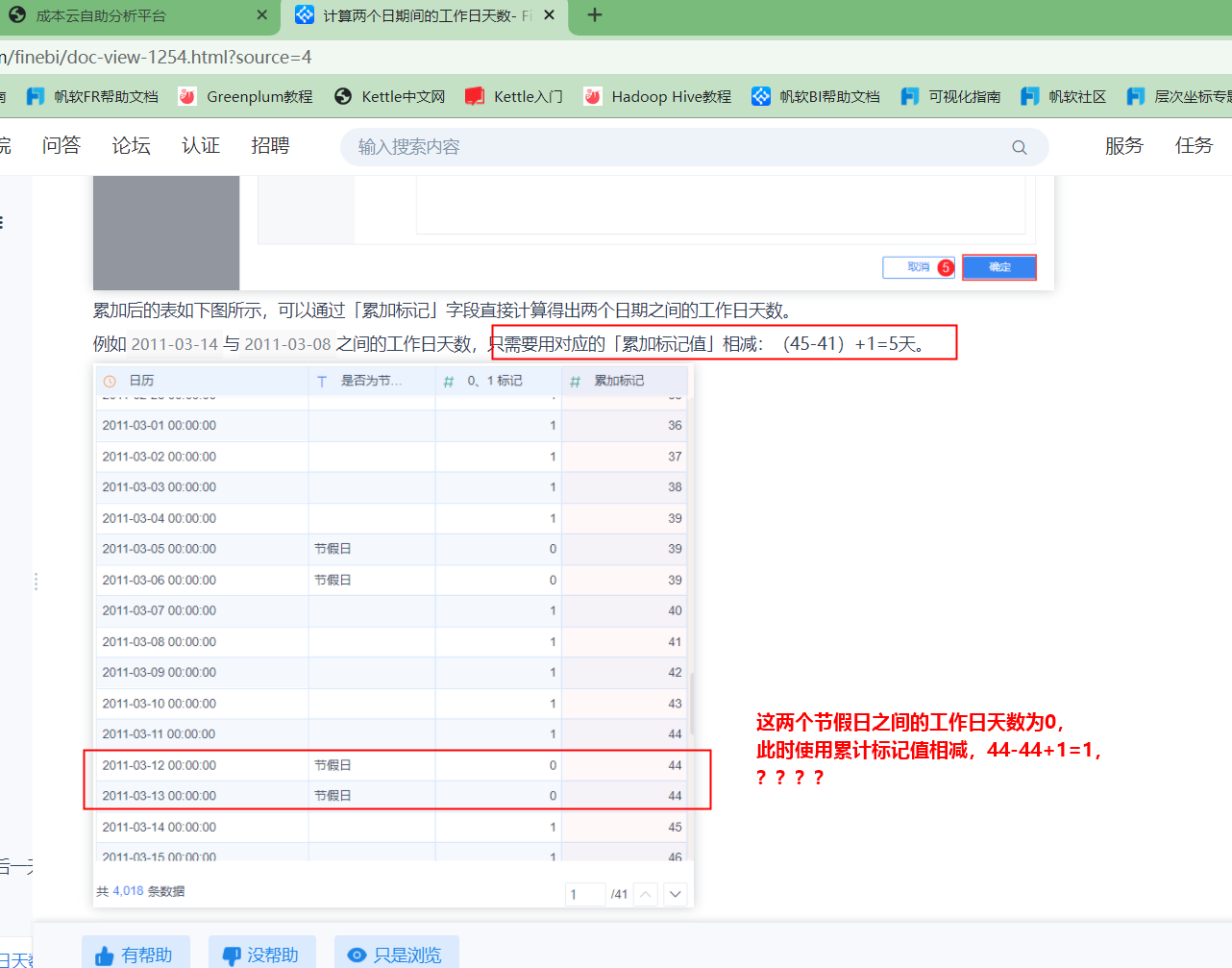
Task: Go to 招聘 in site navigation
Action: tap(270, 145)
